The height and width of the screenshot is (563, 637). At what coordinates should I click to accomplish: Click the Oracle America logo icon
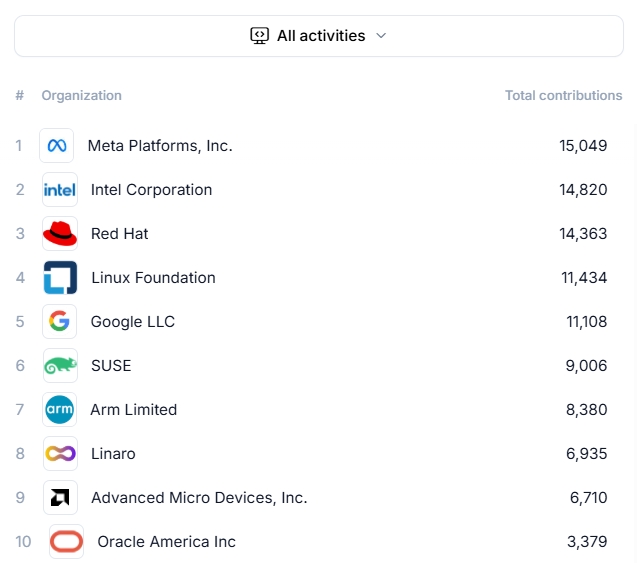pos(67,542)
